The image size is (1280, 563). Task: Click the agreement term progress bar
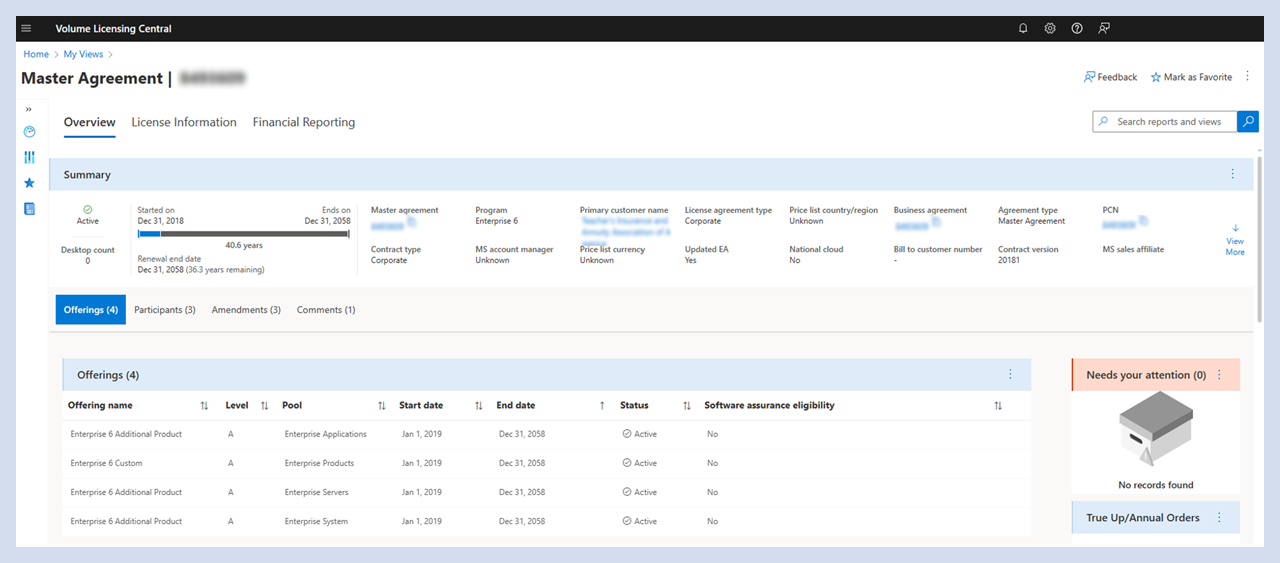[244, 234]
